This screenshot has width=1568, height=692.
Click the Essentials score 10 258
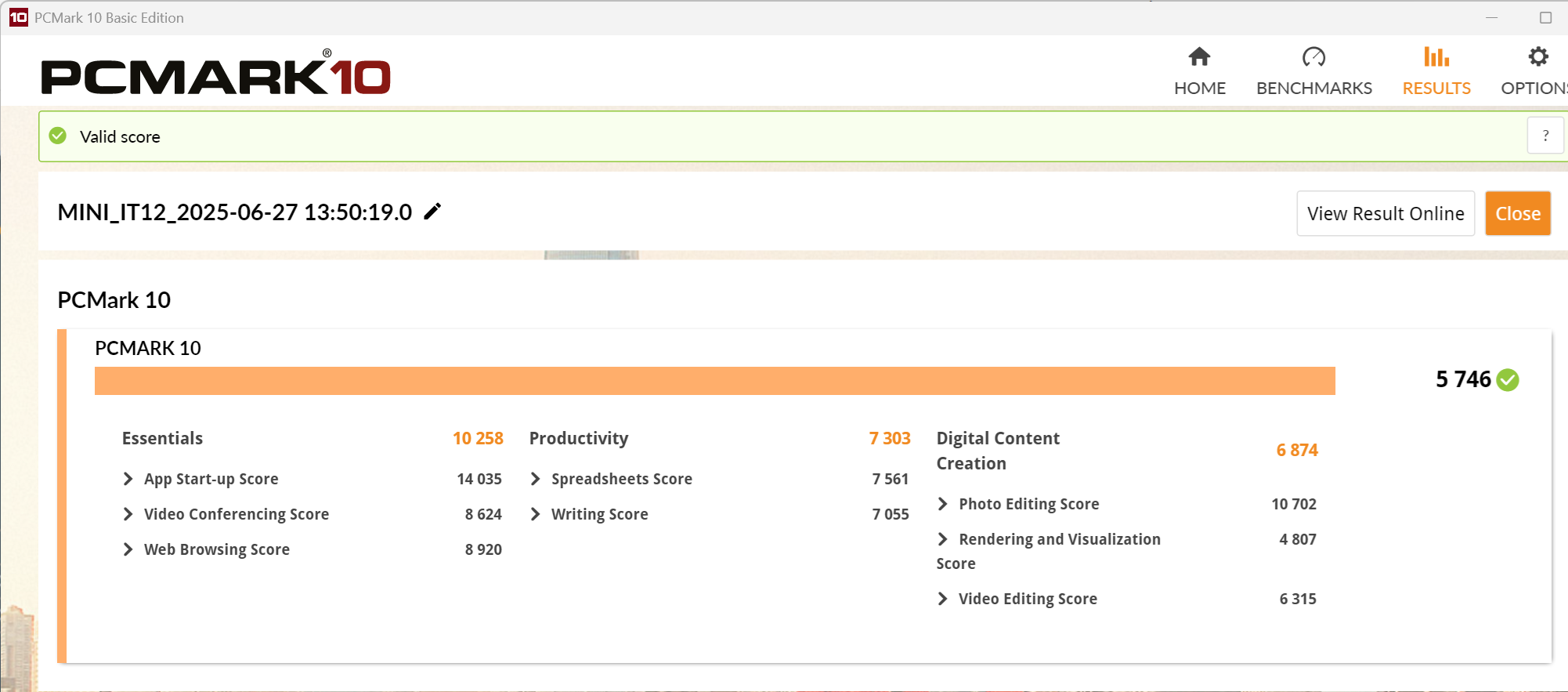[x=478, y=438]
